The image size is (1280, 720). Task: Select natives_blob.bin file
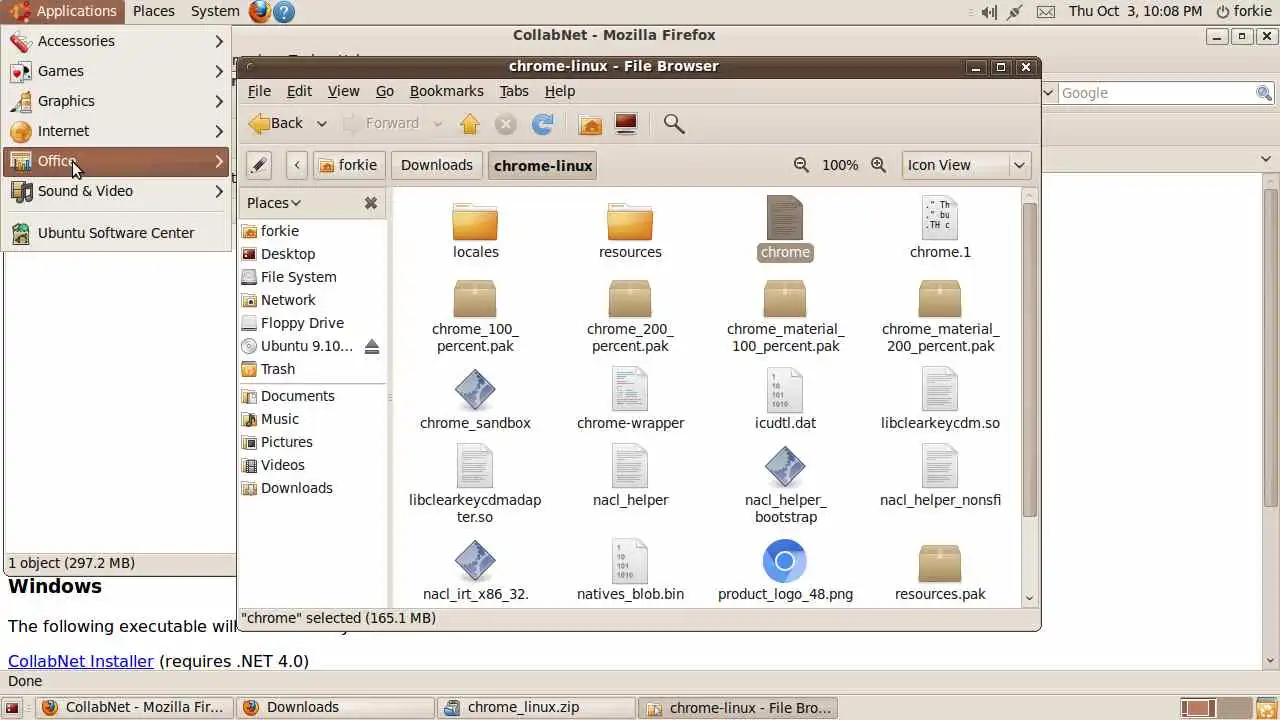click(630, 572)
